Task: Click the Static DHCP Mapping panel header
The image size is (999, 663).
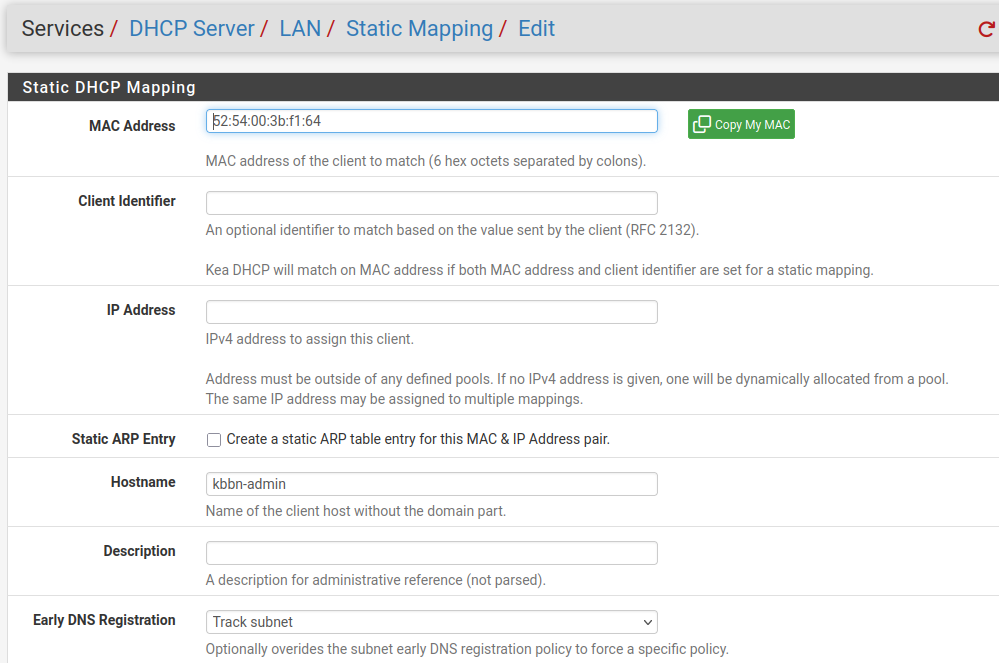Action: [x=109, y=88]
